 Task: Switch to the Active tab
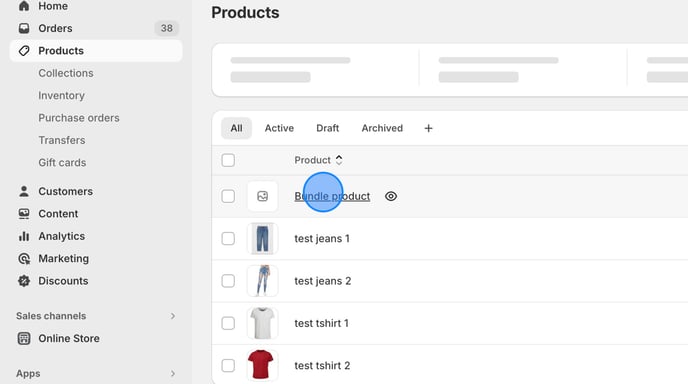pyautogui.click(x=279, y=128)
